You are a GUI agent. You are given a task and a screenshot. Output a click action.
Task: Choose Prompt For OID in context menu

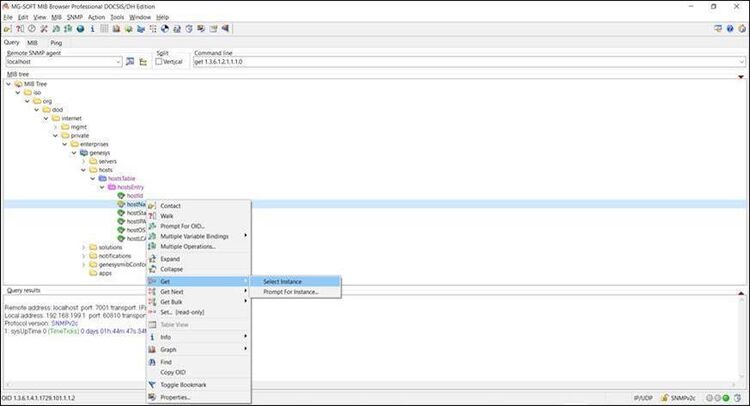(x=198, y=226)
